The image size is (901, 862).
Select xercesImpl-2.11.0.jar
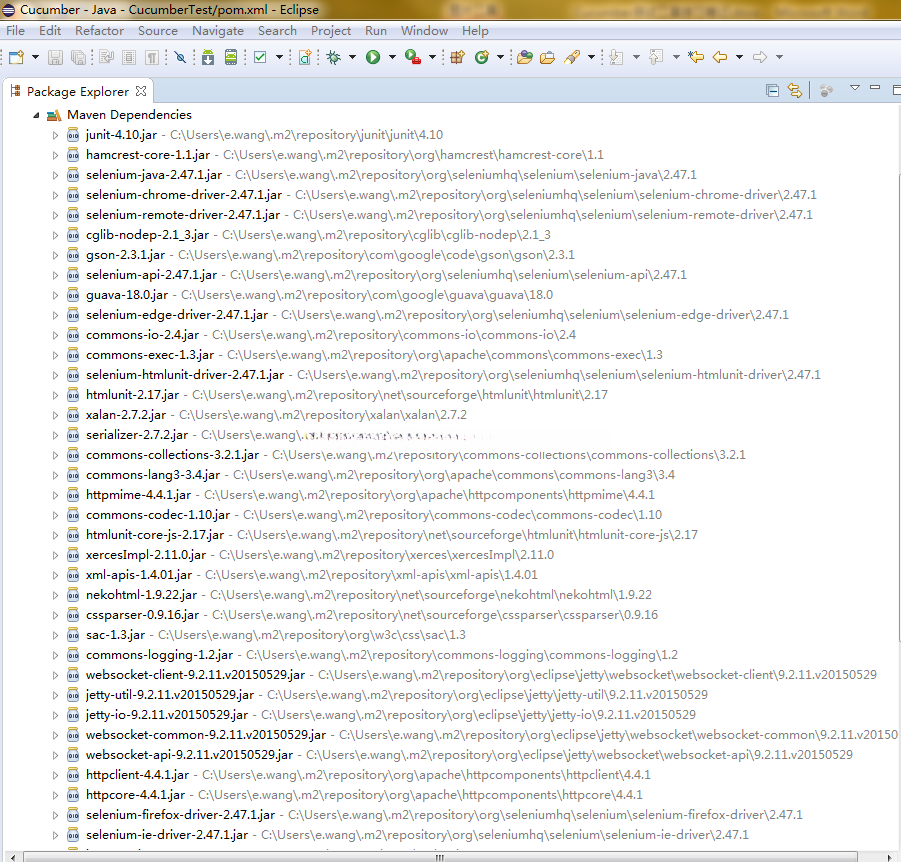pos(145,555)
